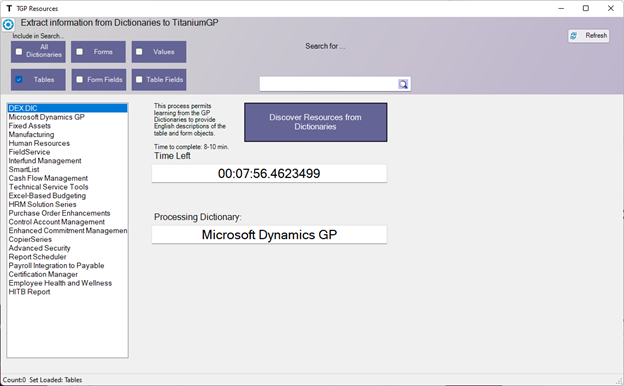
Task: Click Set Loaded: Tables status text
Action: 56,380
